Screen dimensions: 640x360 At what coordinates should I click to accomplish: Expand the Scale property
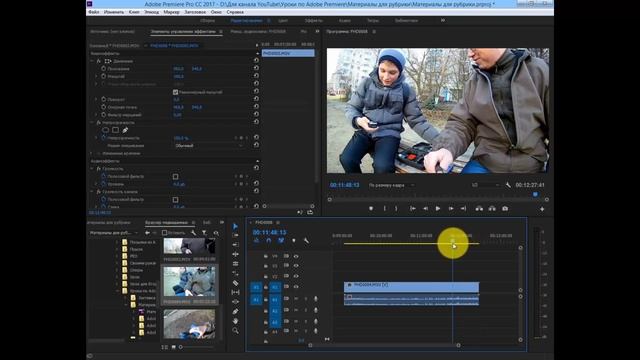96,76
